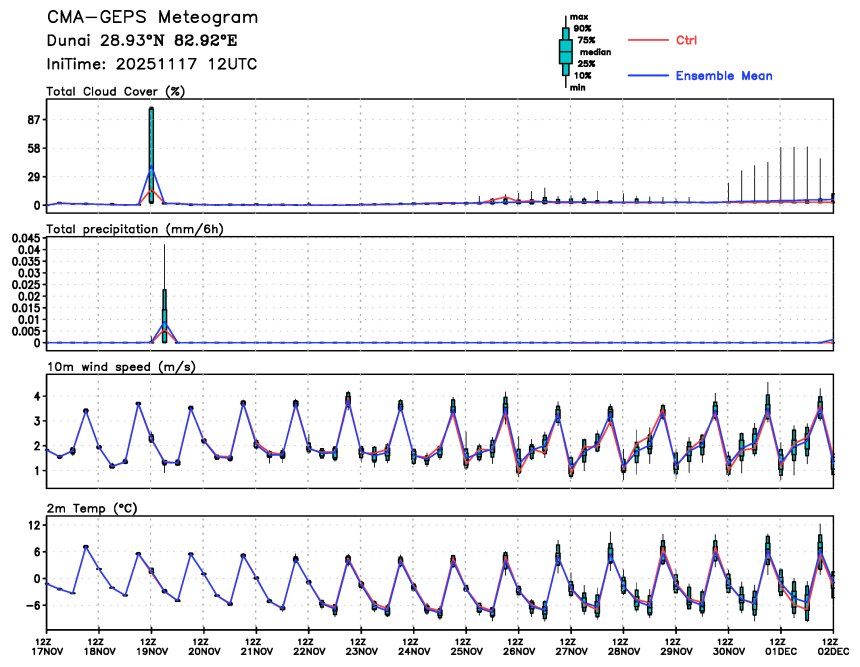Click the box-plot legend symbol
860x667 pixels.
tap(565, 52)
